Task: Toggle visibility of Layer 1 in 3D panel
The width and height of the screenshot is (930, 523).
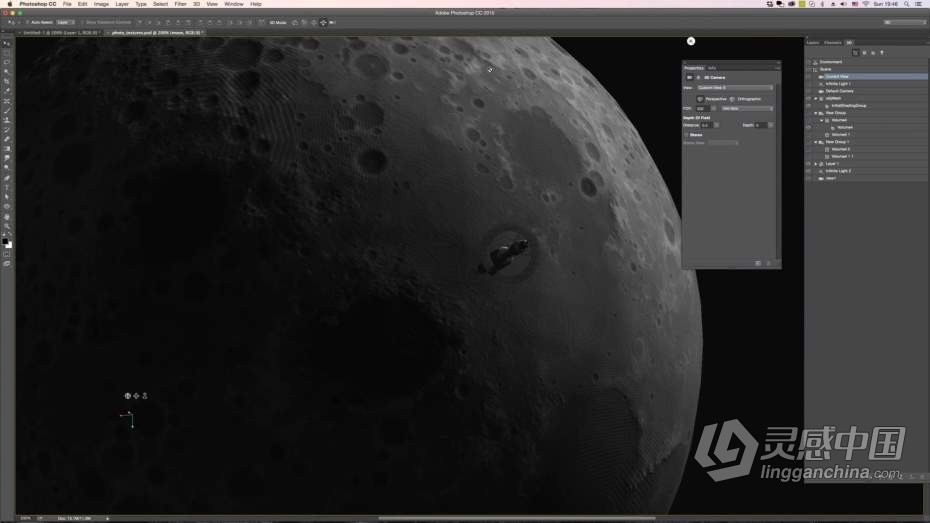Action: click(808, 164)
